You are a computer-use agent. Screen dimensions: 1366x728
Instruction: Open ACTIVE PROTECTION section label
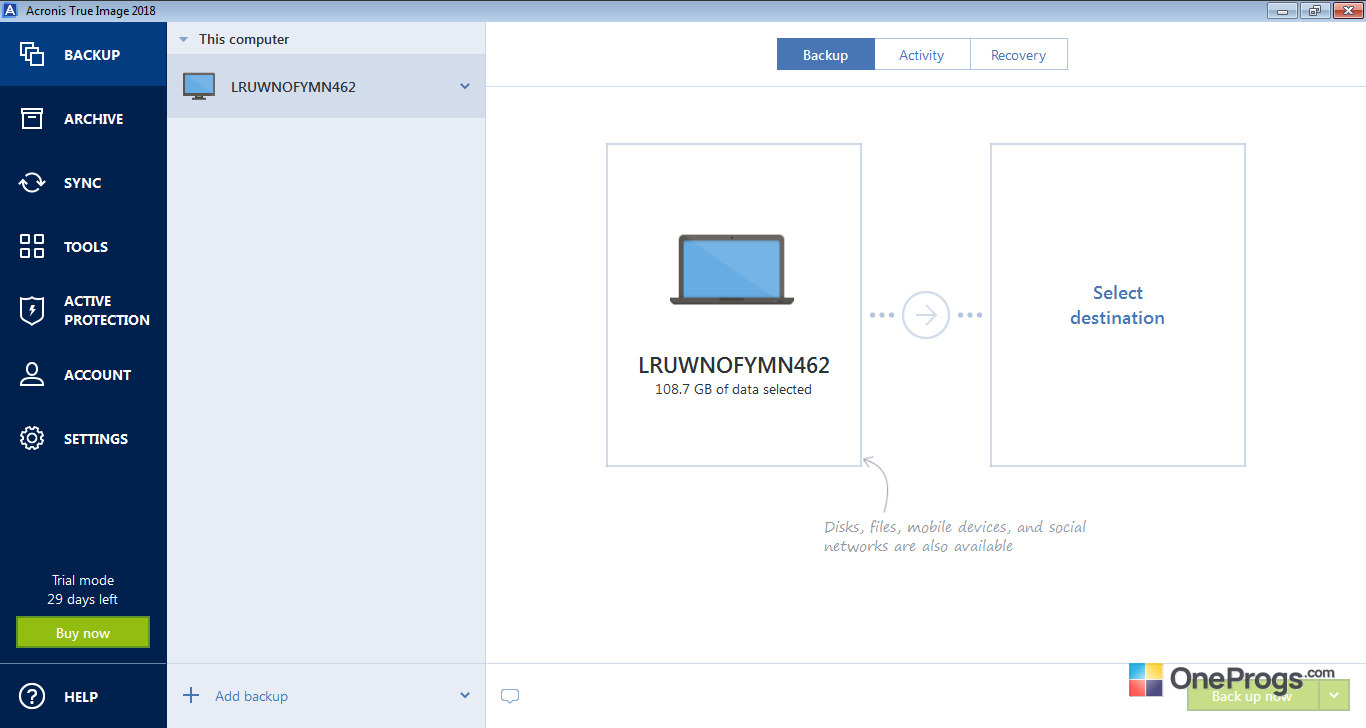[x=107, y=310]
